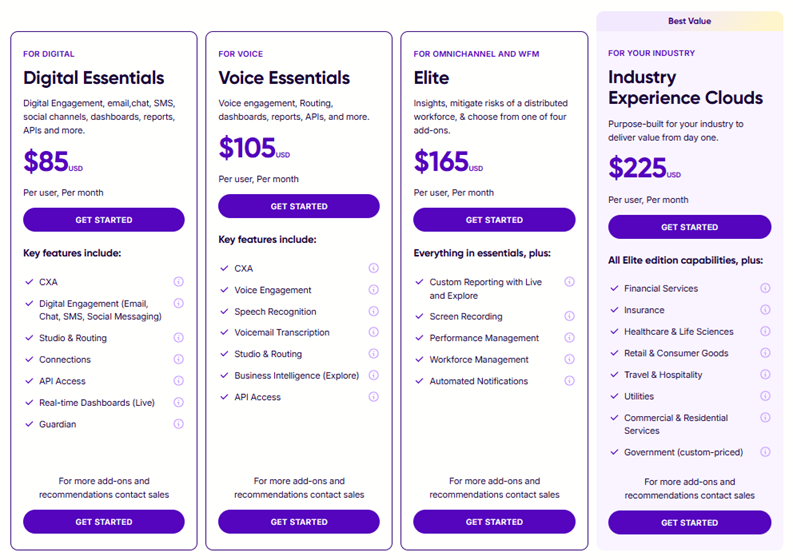Select top Get Started in Elite plan

click(494, 220)
